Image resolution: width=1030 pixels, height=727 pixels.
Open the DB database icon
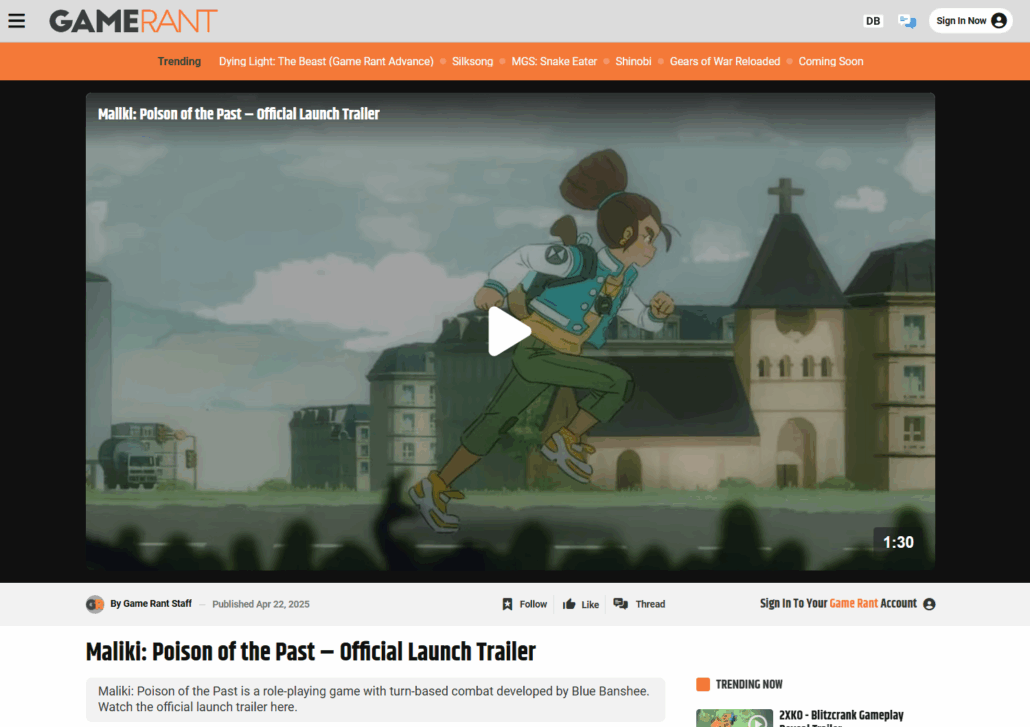[873, 21]
